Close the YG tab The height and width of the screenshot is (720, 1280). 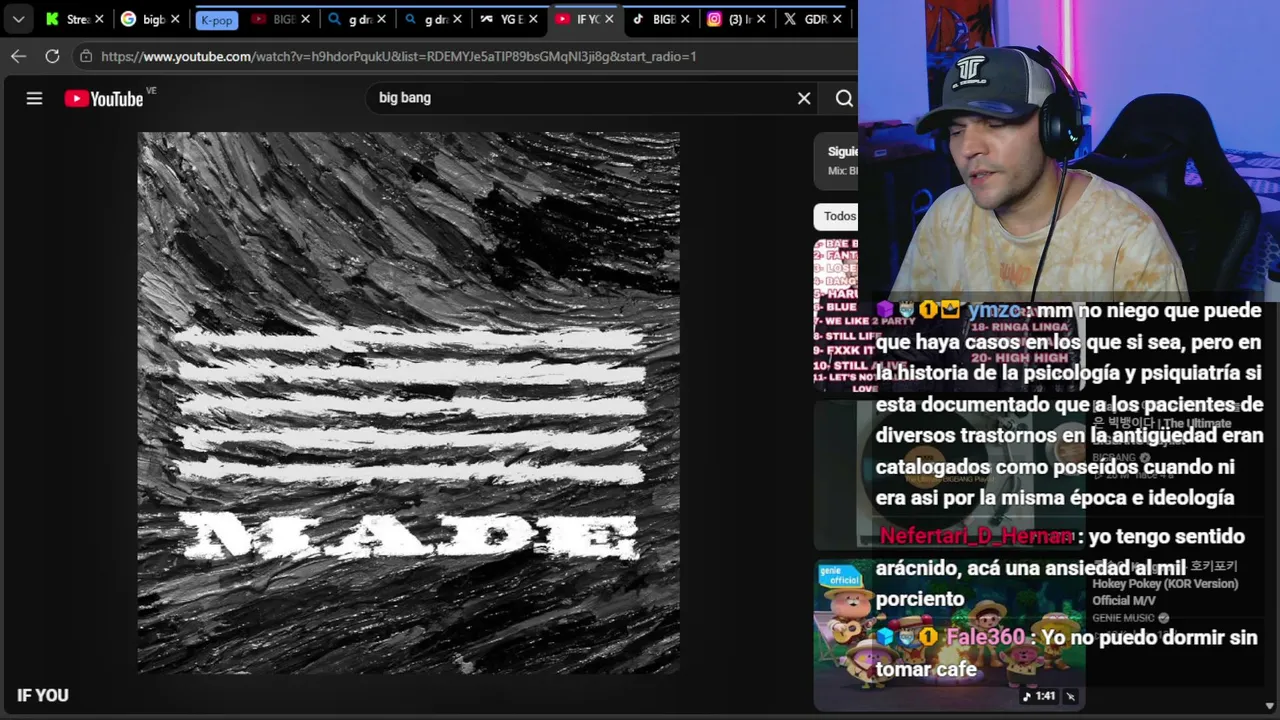point(533,19)
